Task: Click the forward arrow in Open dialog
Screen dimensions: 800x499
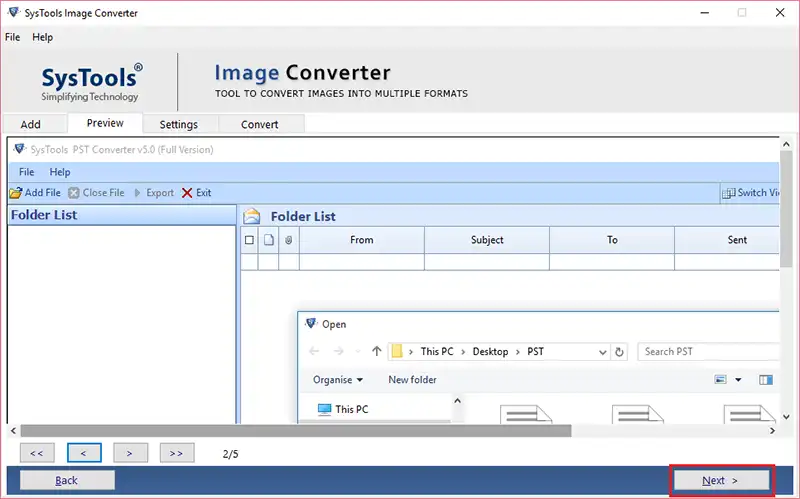Action: tap(338, 351)
